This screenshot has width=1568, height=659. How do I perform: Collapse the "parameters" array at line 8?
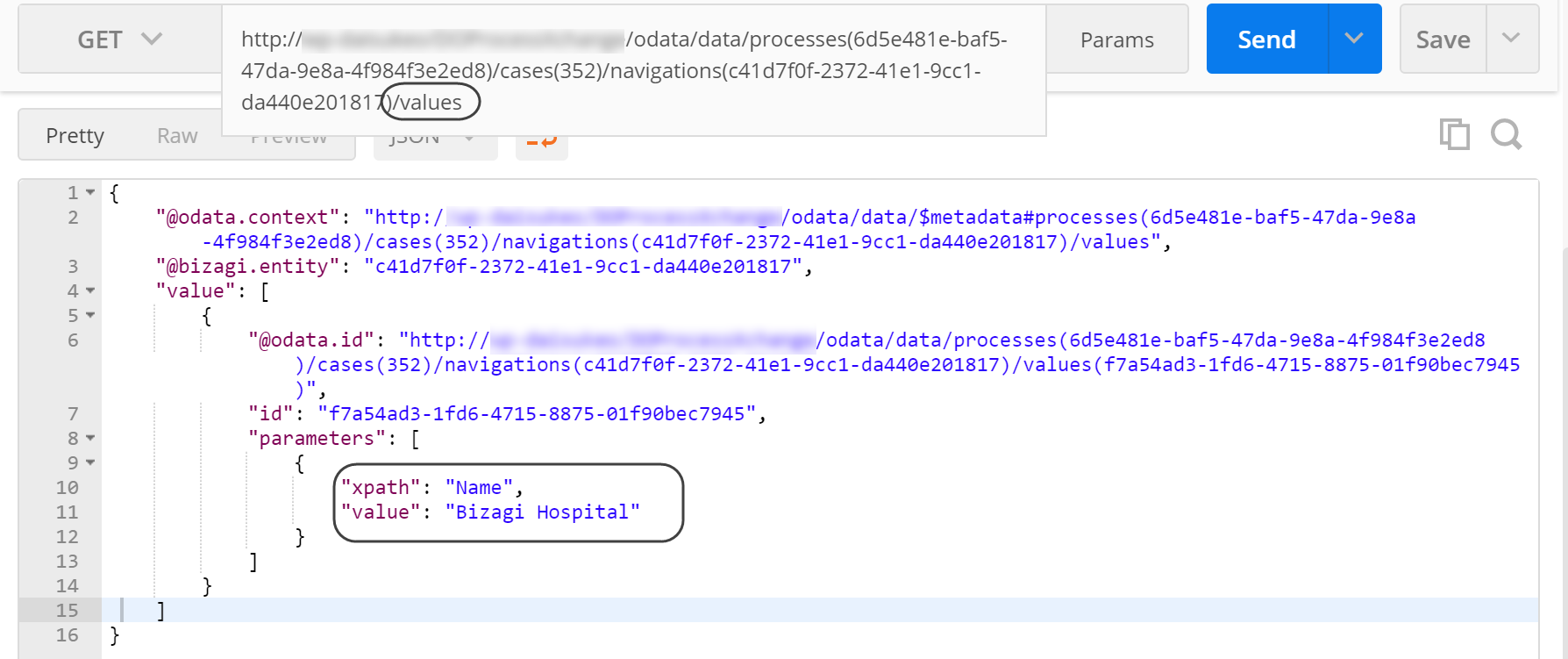pos(90,438)
